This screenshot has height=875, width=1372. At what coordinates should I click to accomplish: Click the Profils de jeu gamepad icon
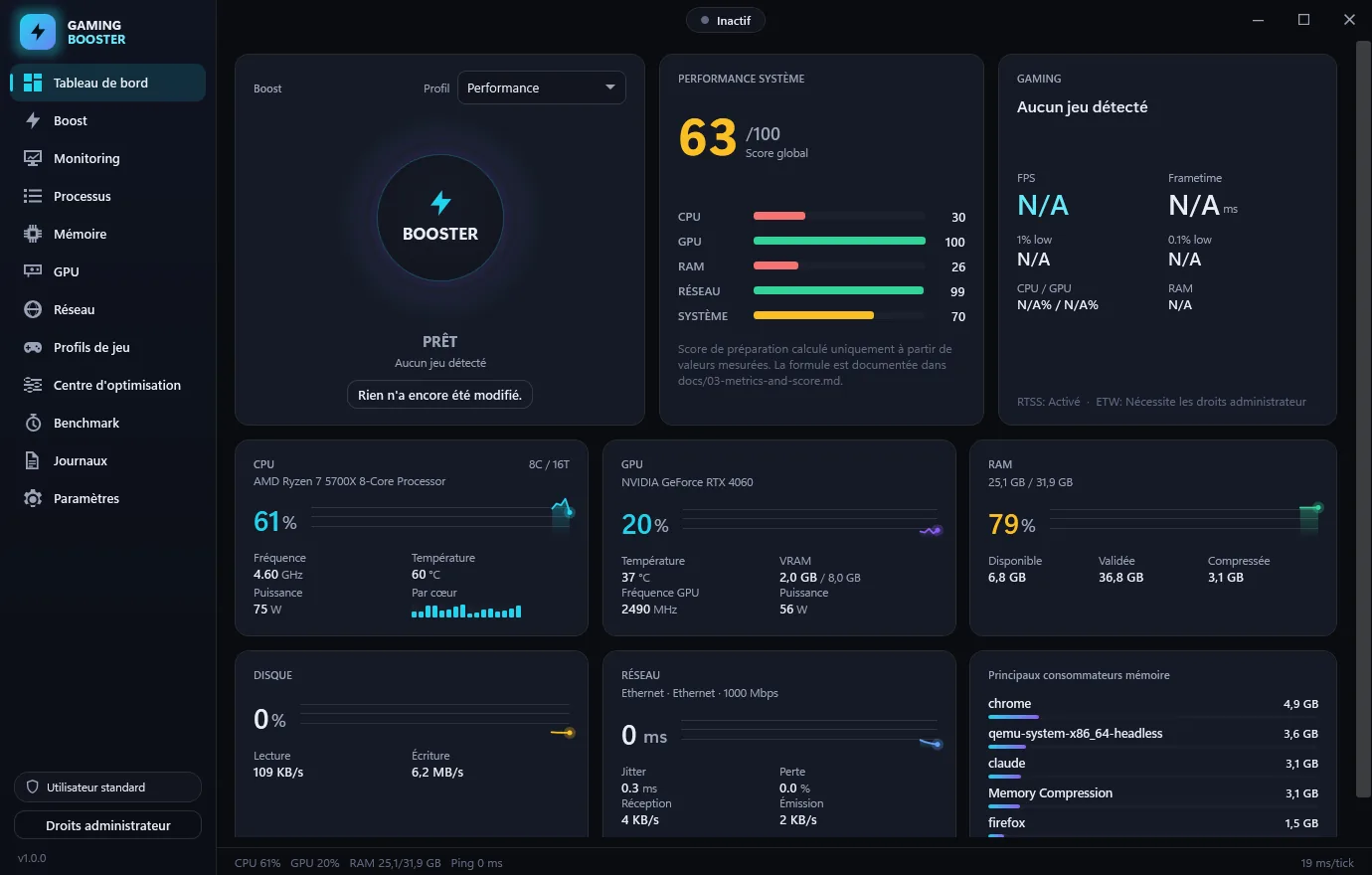tap(33, 347)
